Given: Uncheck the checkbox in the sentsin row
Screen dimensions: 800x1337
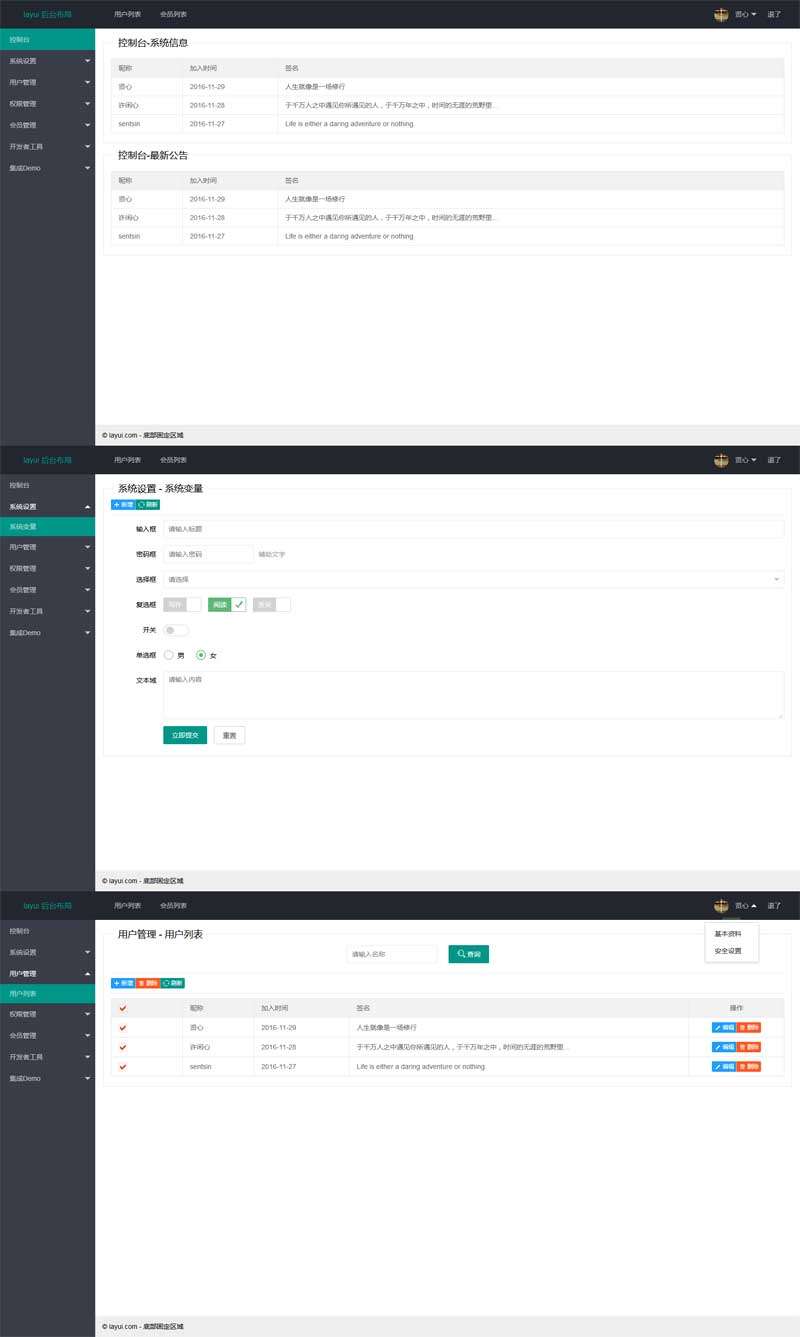Looking at the screenshot, I should (x=123, y=1067).
